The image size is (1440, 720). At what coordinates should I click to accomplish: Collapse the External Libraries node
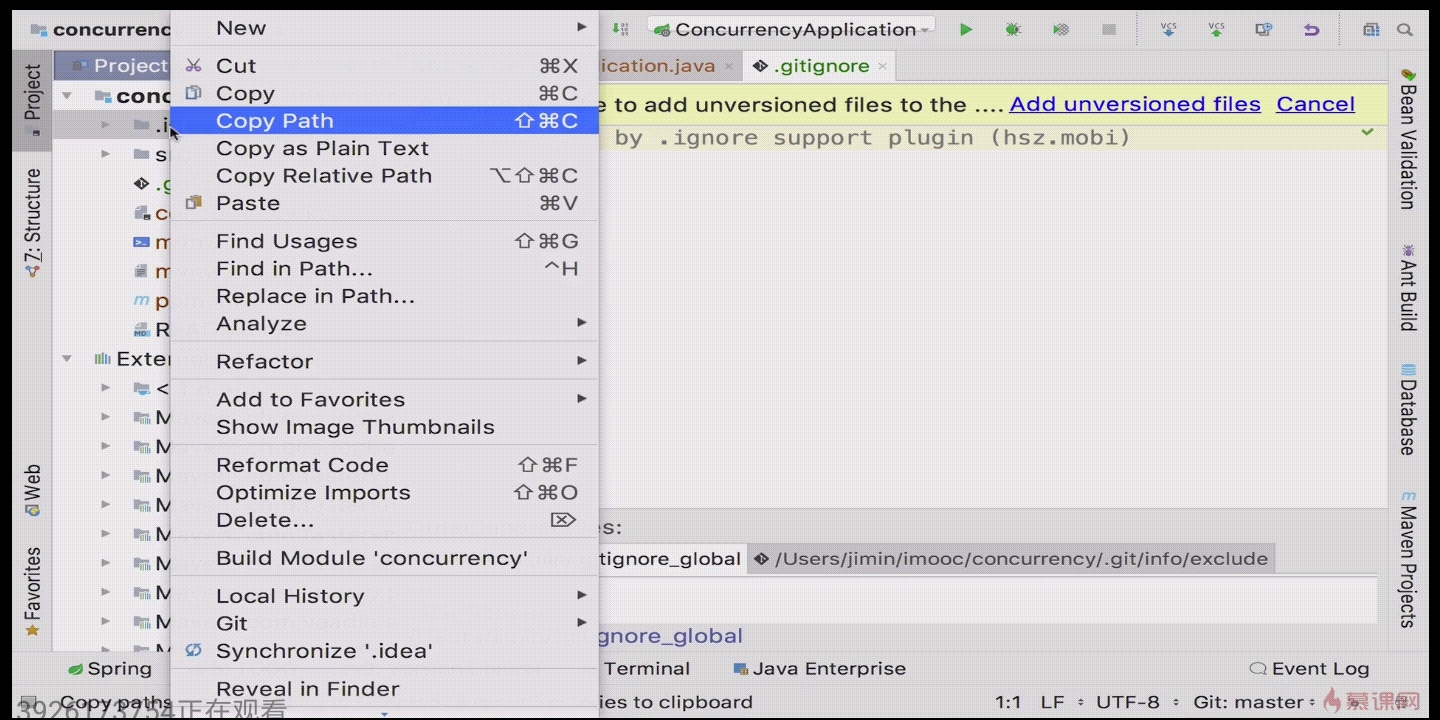click(67, 359)
